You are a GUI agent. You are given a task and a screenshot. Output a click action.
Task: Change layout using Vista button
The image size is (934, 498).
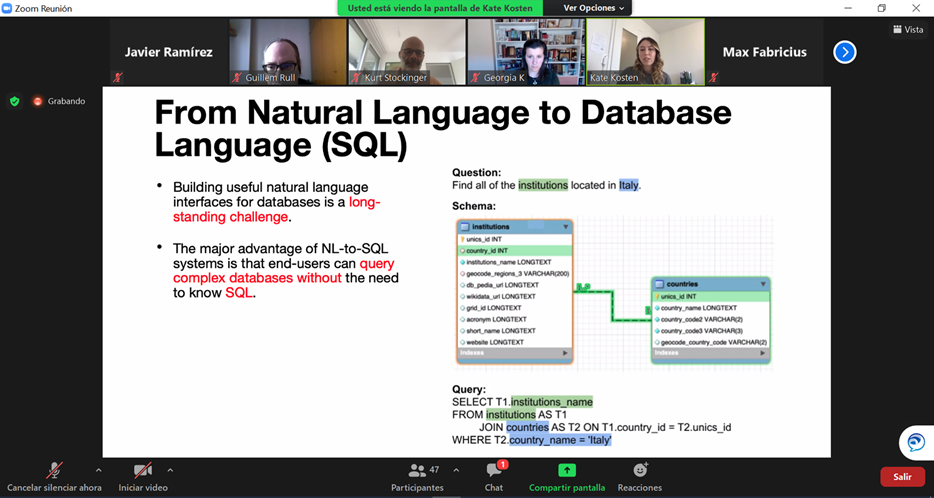(908, 29)
